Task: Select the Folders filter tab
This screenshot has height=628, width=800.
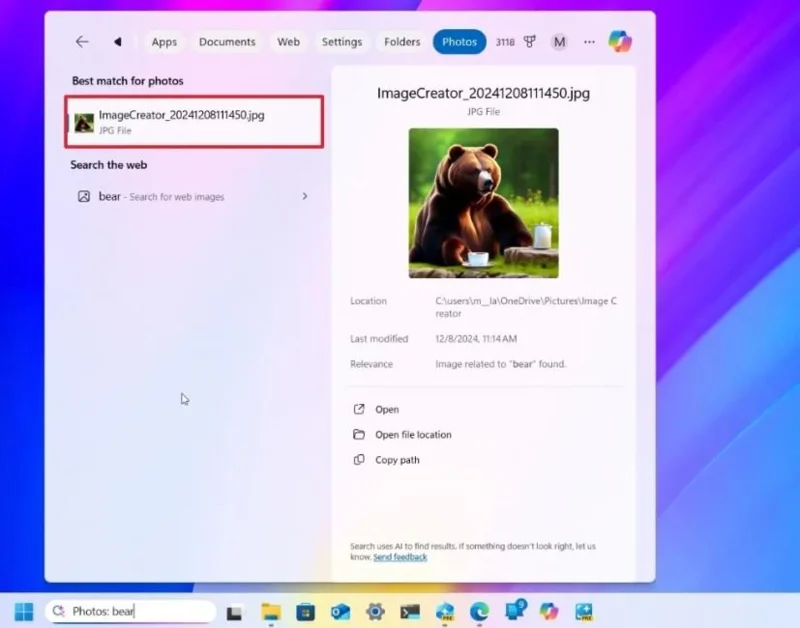Action: [402, 42]
